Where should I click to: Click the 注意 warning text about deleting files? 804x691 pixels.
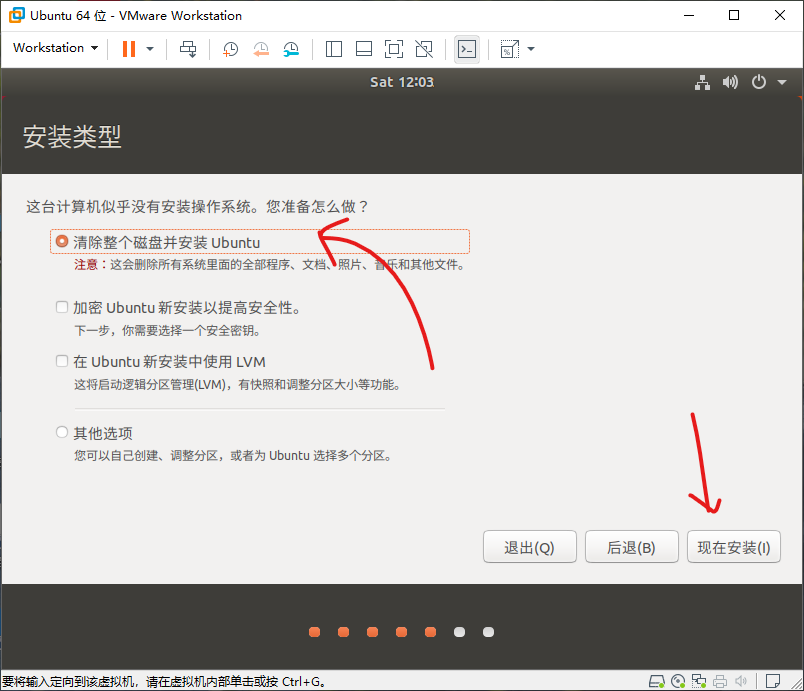pyautogui.click(x=270, y=265)
